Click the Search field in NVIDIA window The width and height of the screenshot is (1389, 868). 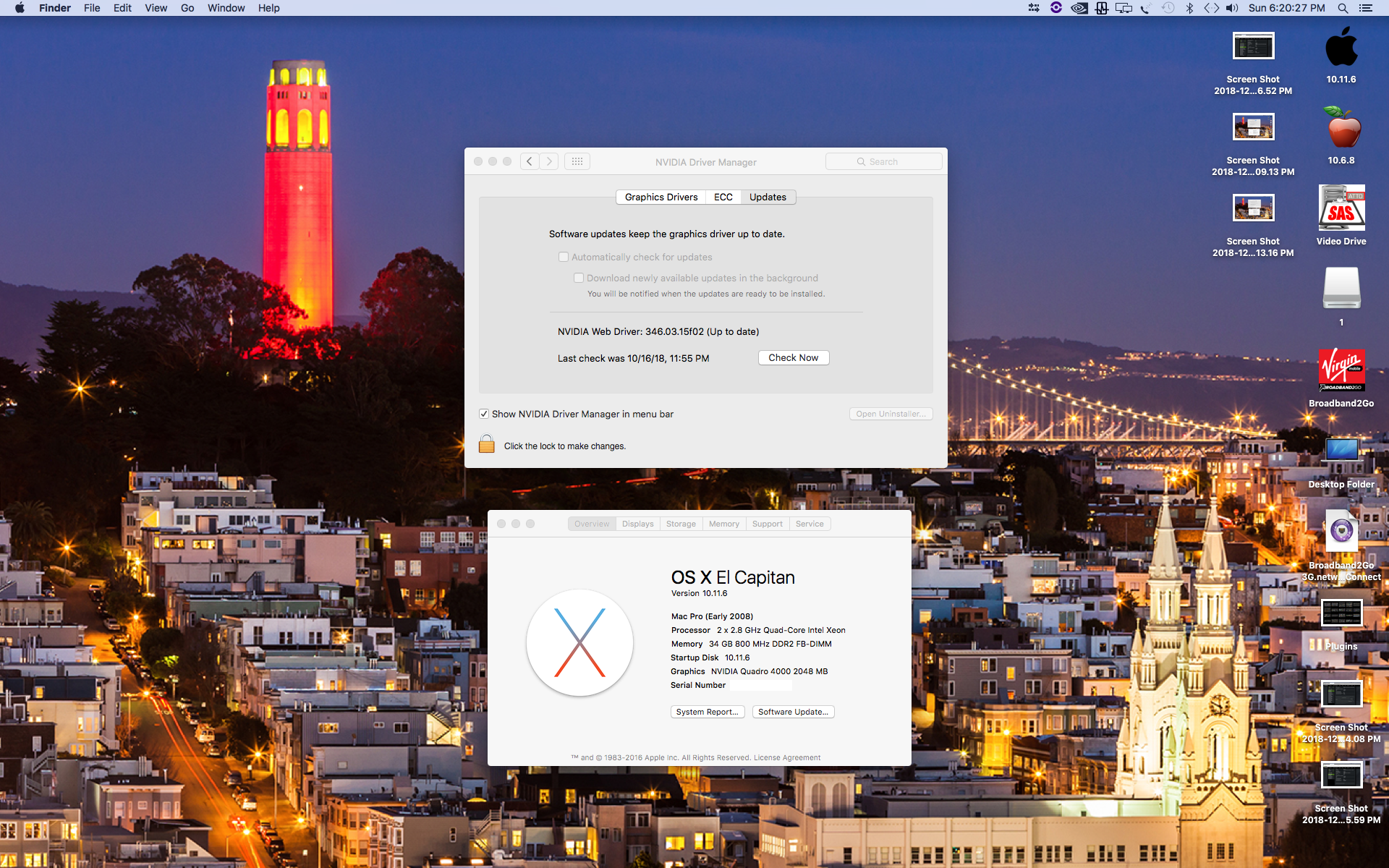(883, 161)
